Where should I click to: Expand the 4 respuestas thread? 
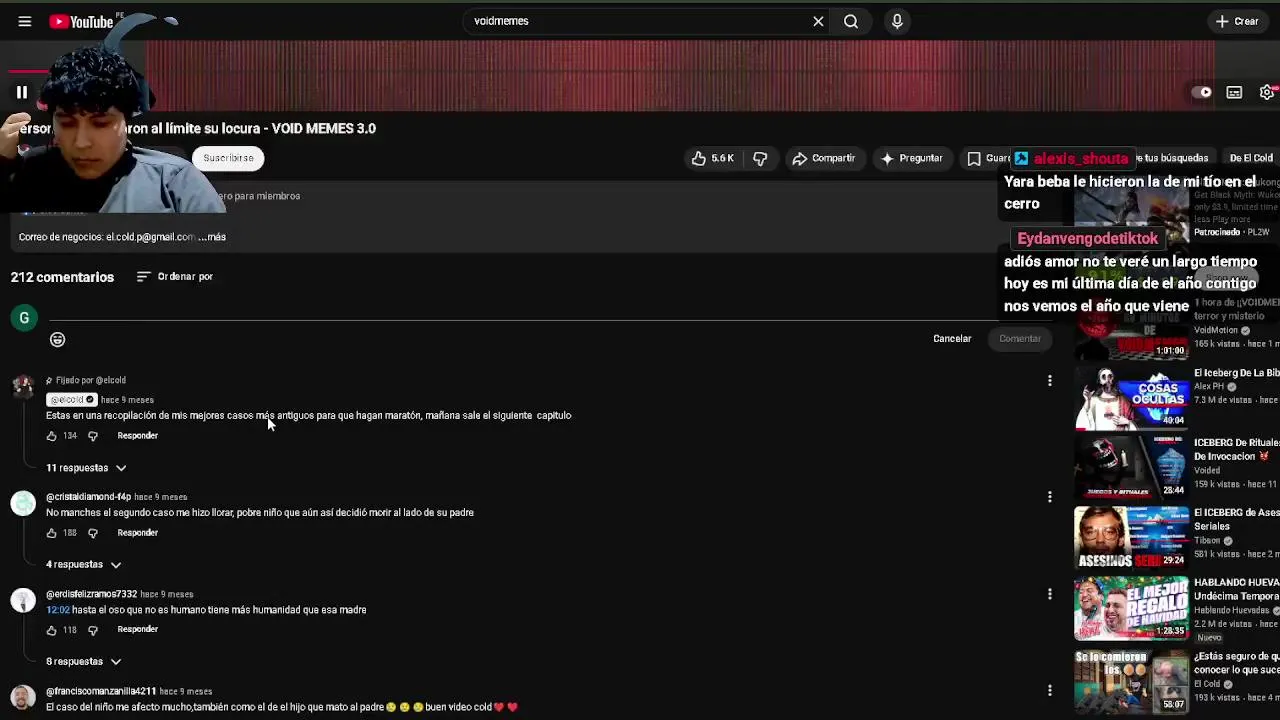83,565
